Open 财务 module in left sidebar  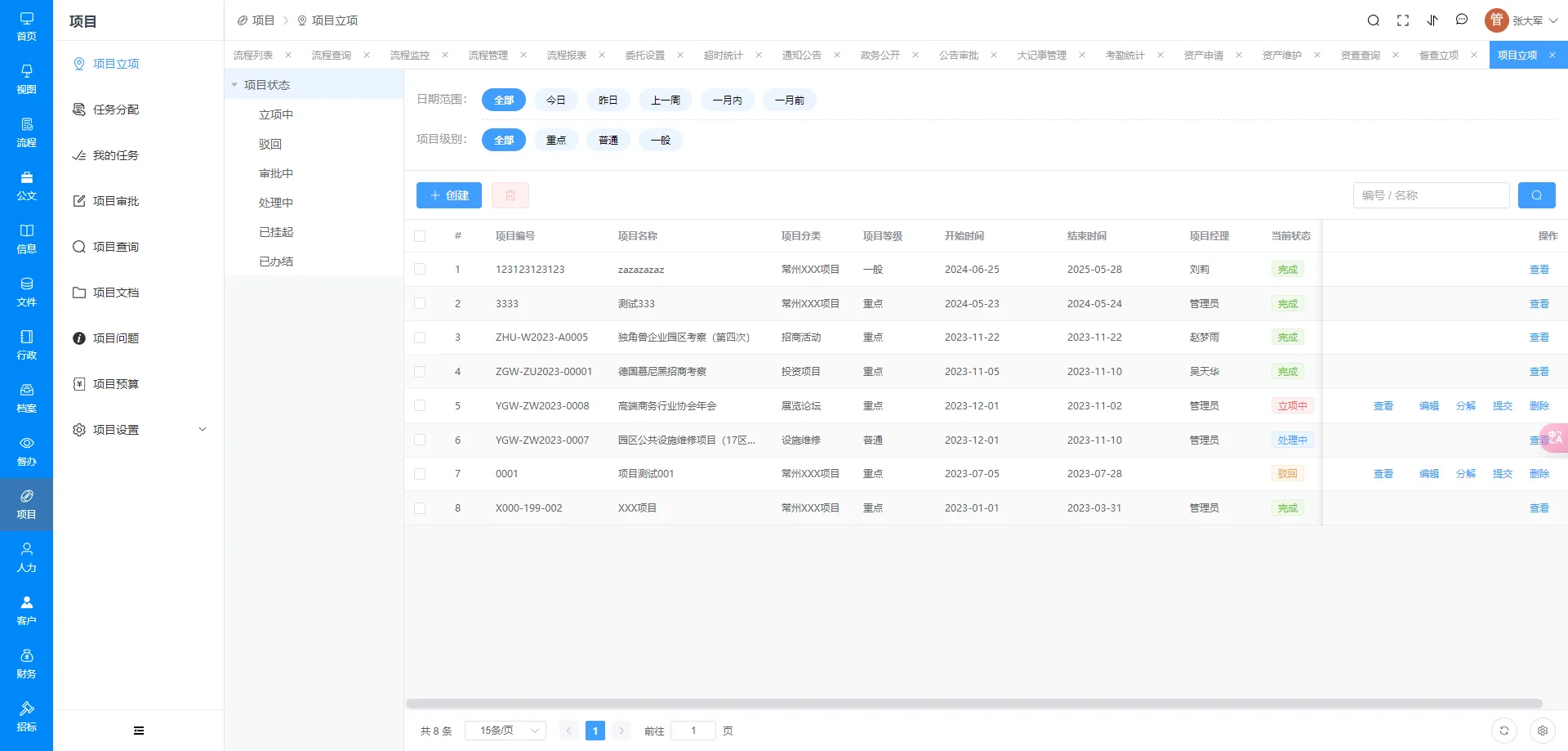coord(26,664)
